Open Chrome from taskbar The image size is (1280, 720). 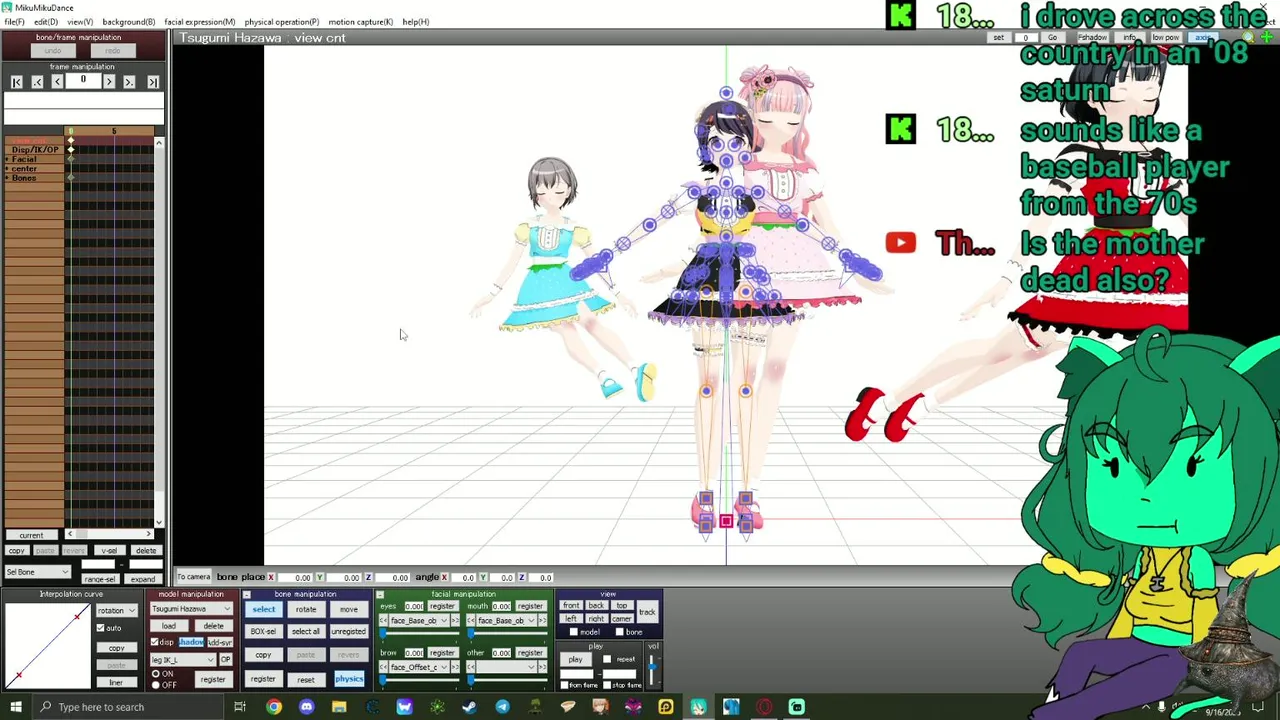tap(274, 707)
